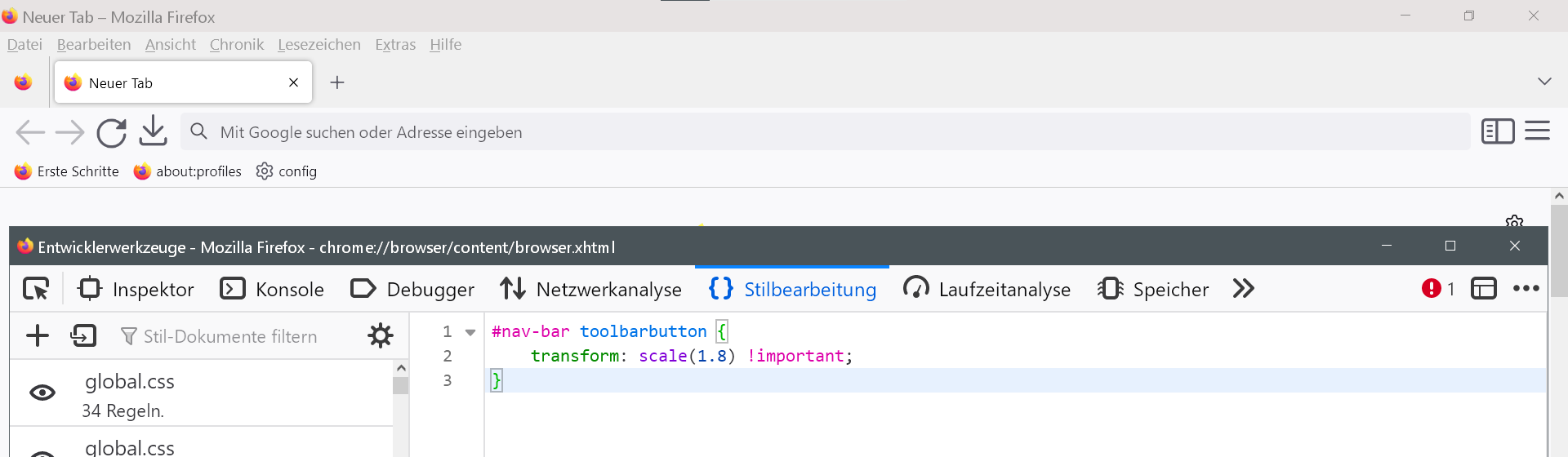Open the about:profiles bookmark
Viewport: 1568px width, 457px height.
point(188,171)
